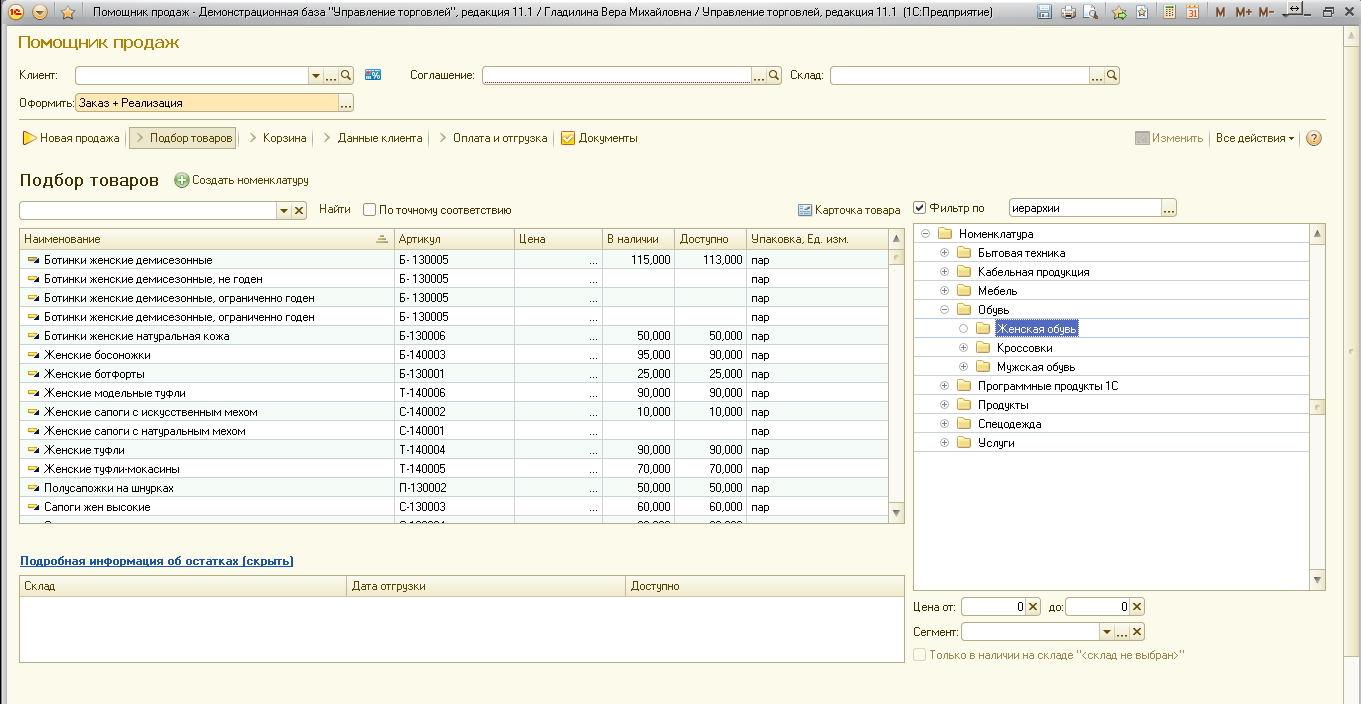Screen dimensions: 1361x704
Task: Open the Все действия menu
Action: pyautogui.click(x=1254, y=138)
